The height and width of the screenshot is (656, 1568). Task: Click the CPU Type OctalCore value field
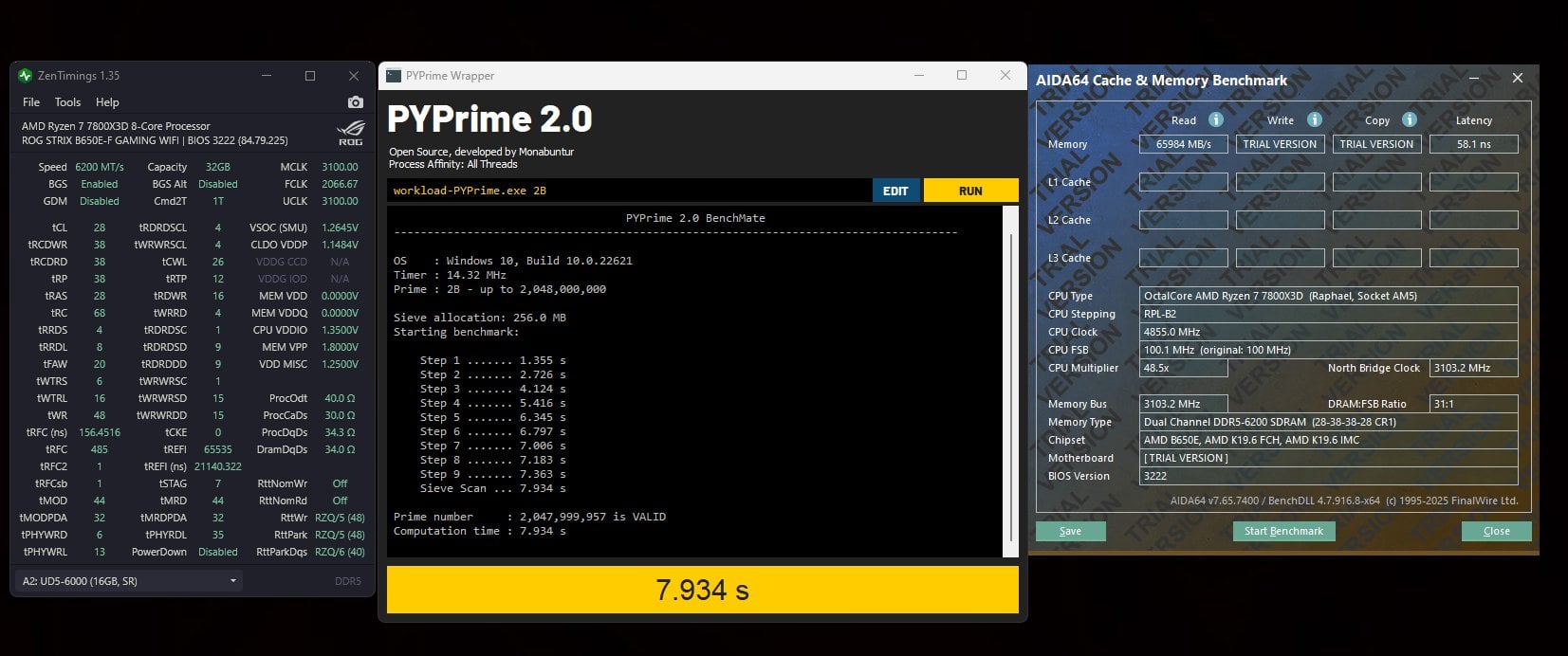click(1328, 296)
